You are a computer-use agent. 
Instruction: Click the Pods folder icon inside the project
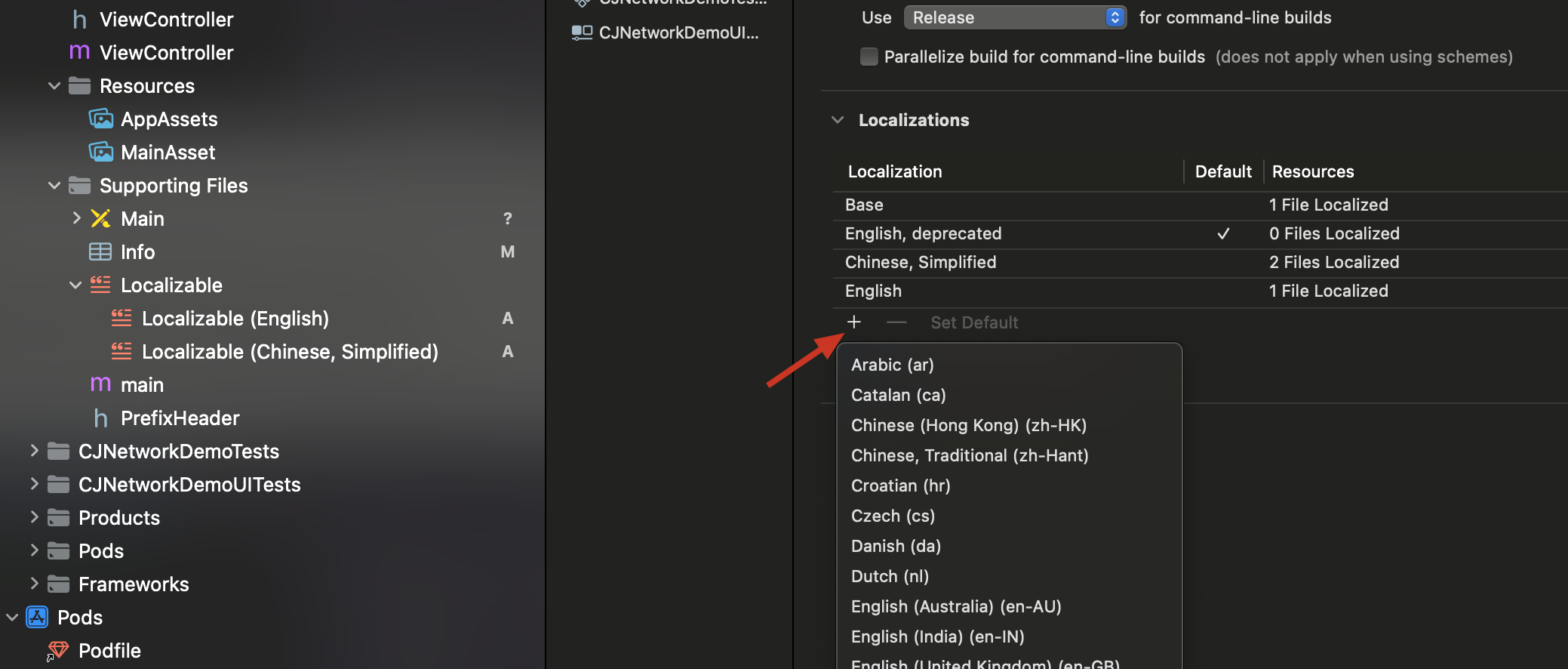(x=58, y=551)
